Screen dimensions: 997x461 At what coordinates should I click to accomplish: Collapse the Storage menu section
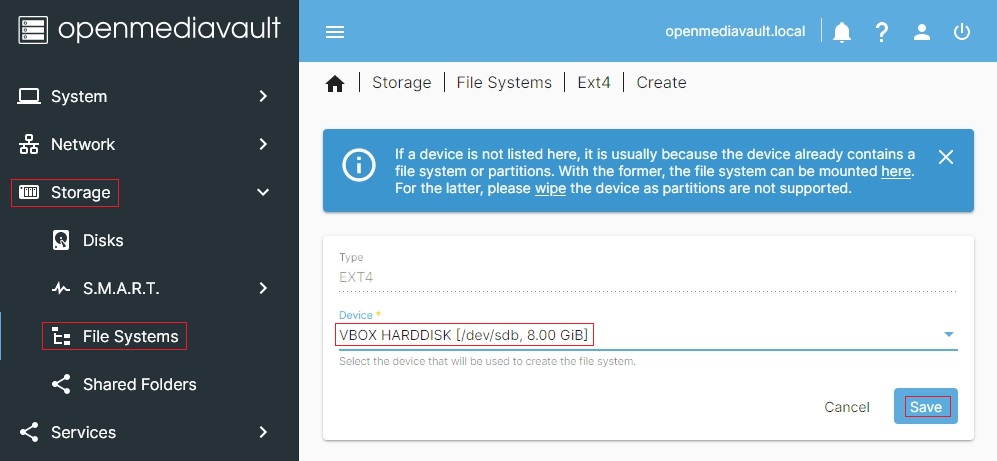click(264, 192)
